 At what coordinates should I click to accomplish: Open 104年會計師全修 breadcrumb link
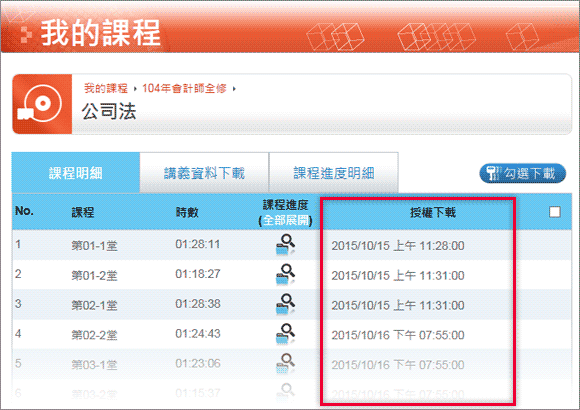(184, 88)
